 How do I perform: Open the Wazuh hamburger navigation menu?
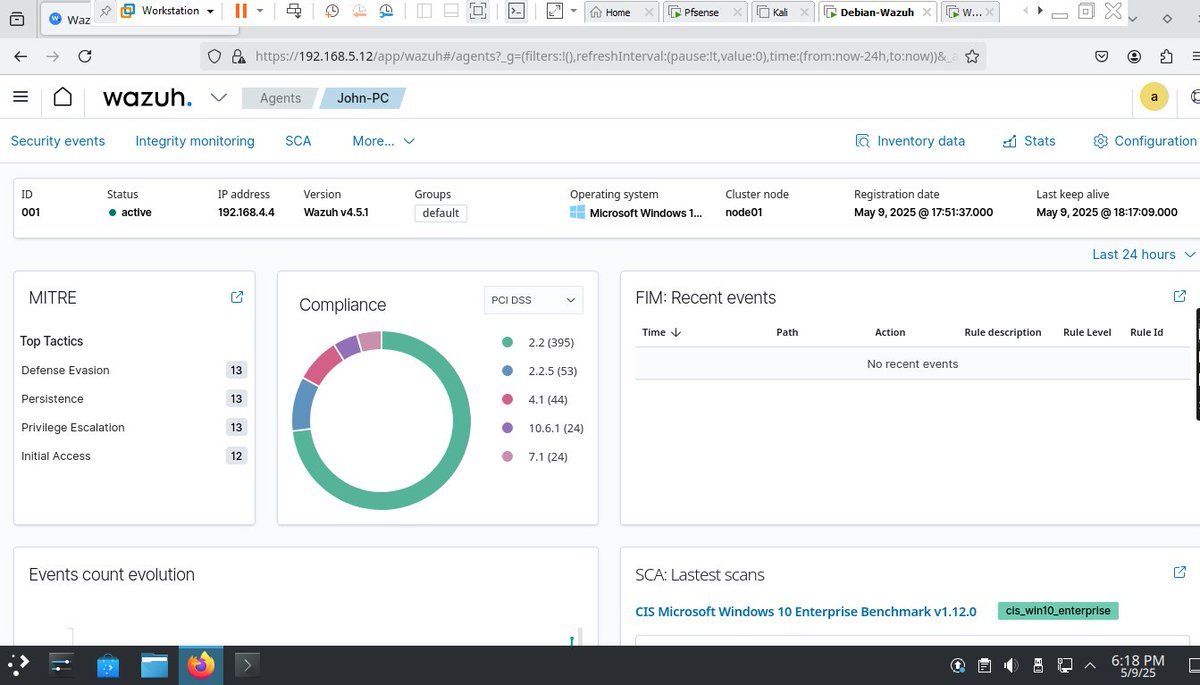pos(21,97)
